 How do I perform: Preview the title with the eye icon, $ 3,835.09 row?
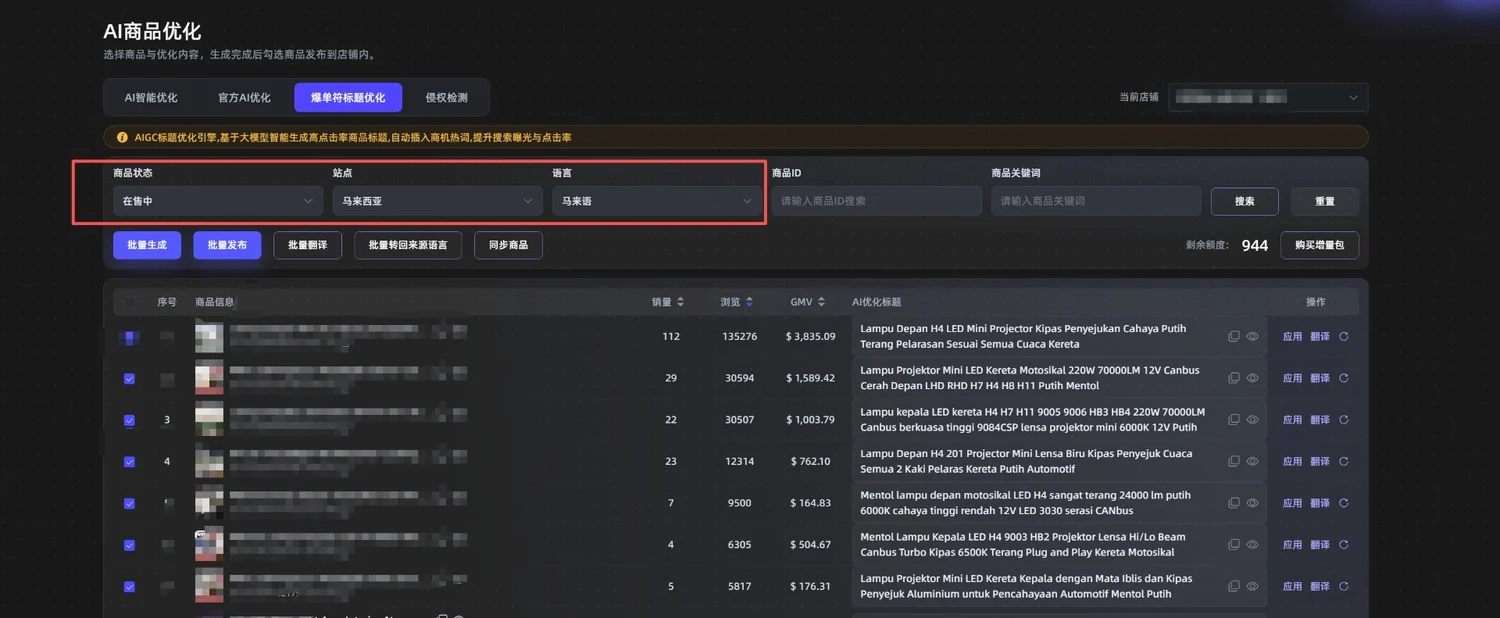[1252, 337]
